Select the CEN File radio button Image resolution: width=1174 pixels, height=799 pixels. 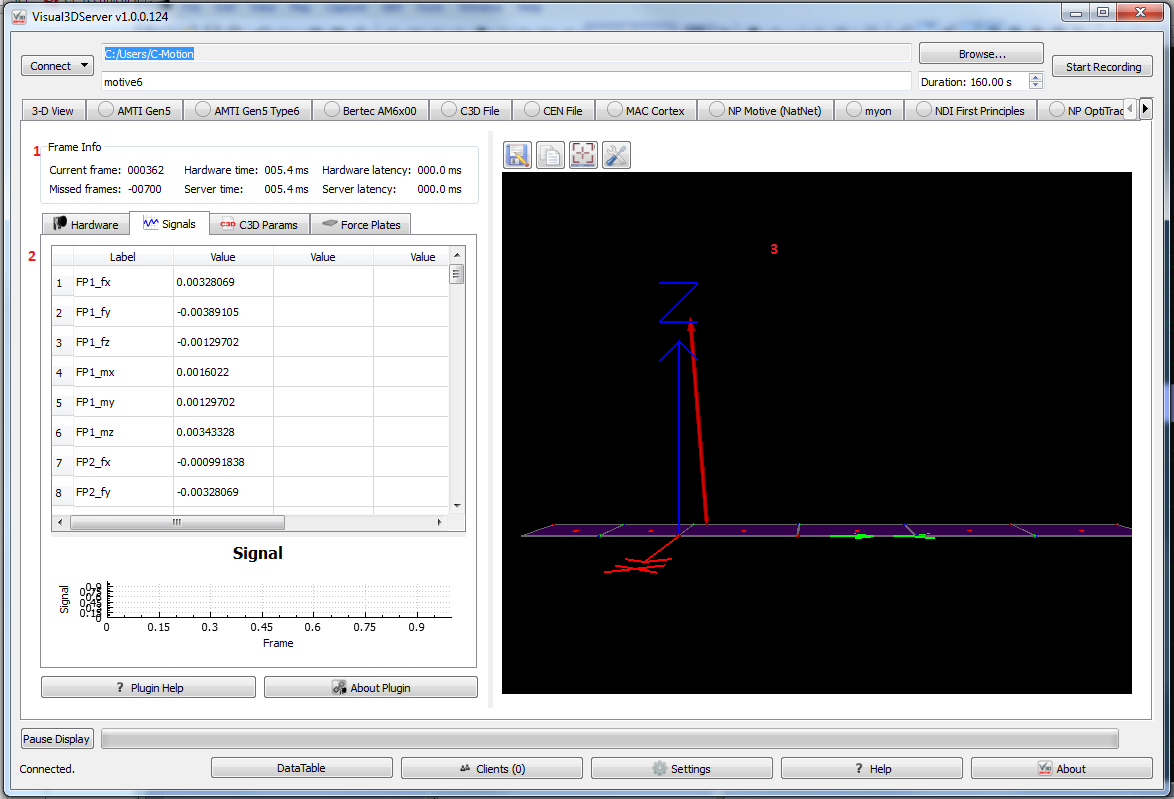[532, 109]
